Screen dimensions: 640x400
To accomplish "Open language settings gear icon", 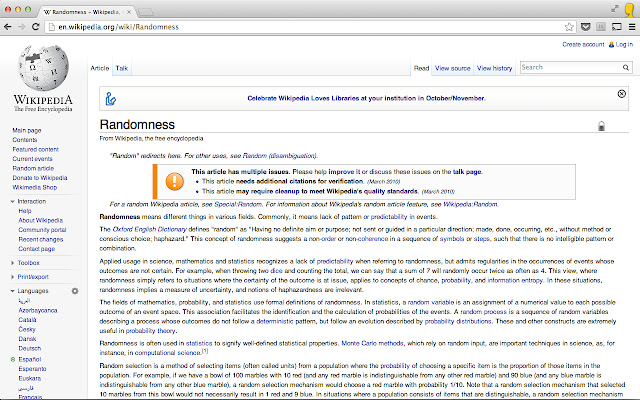I will click(75, 291).
